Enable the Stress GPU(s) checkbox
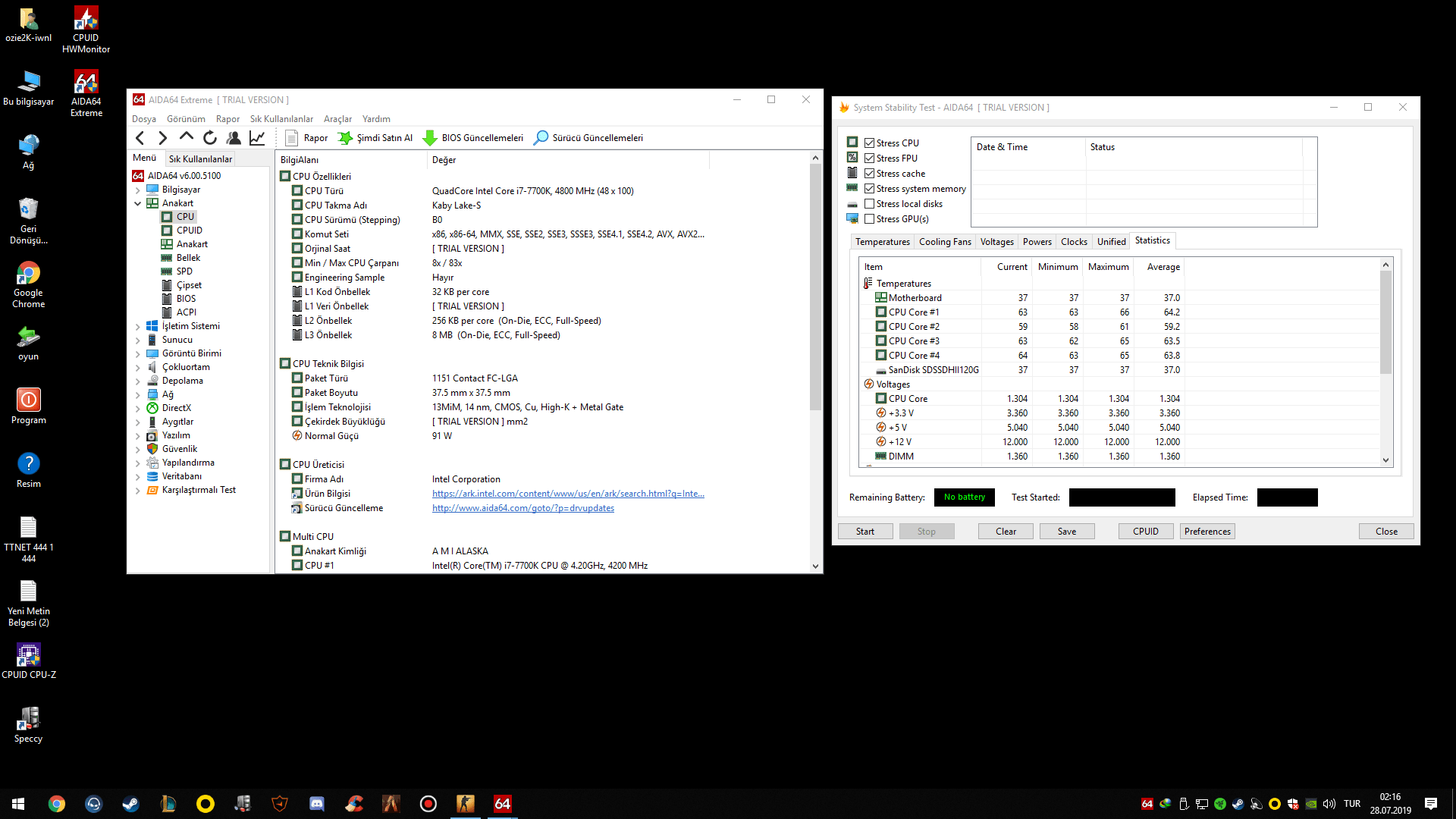This screenshot has height=819, width=1456. click(x=870, y=219)
